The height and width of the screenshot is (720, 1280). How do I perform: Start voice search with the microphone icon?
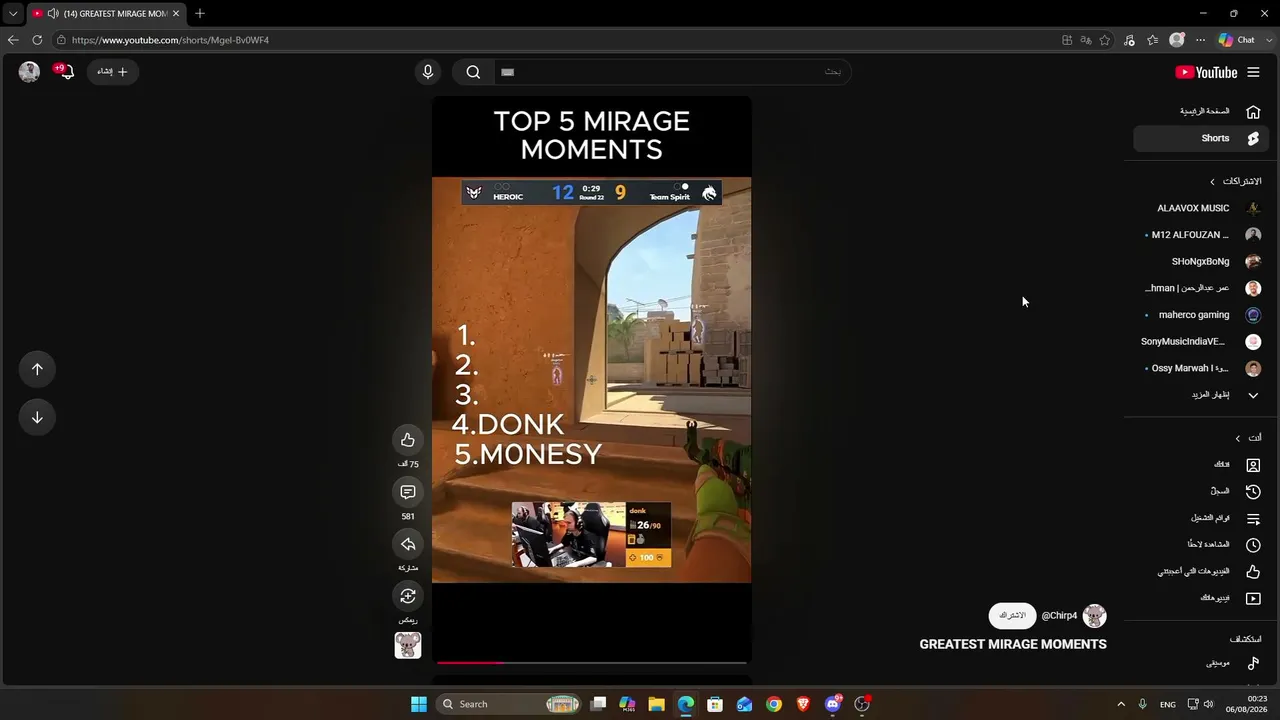tap(428, 72)
